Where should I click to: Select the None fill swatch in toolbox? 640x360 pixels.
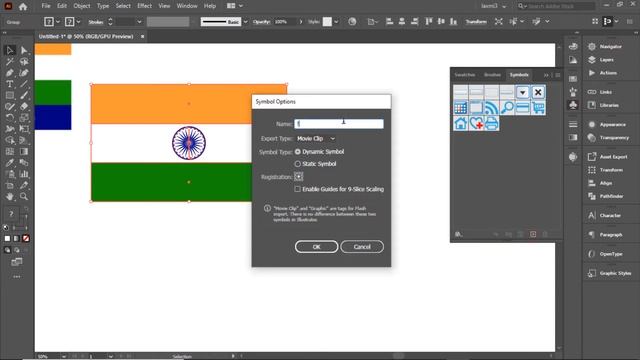26,238
